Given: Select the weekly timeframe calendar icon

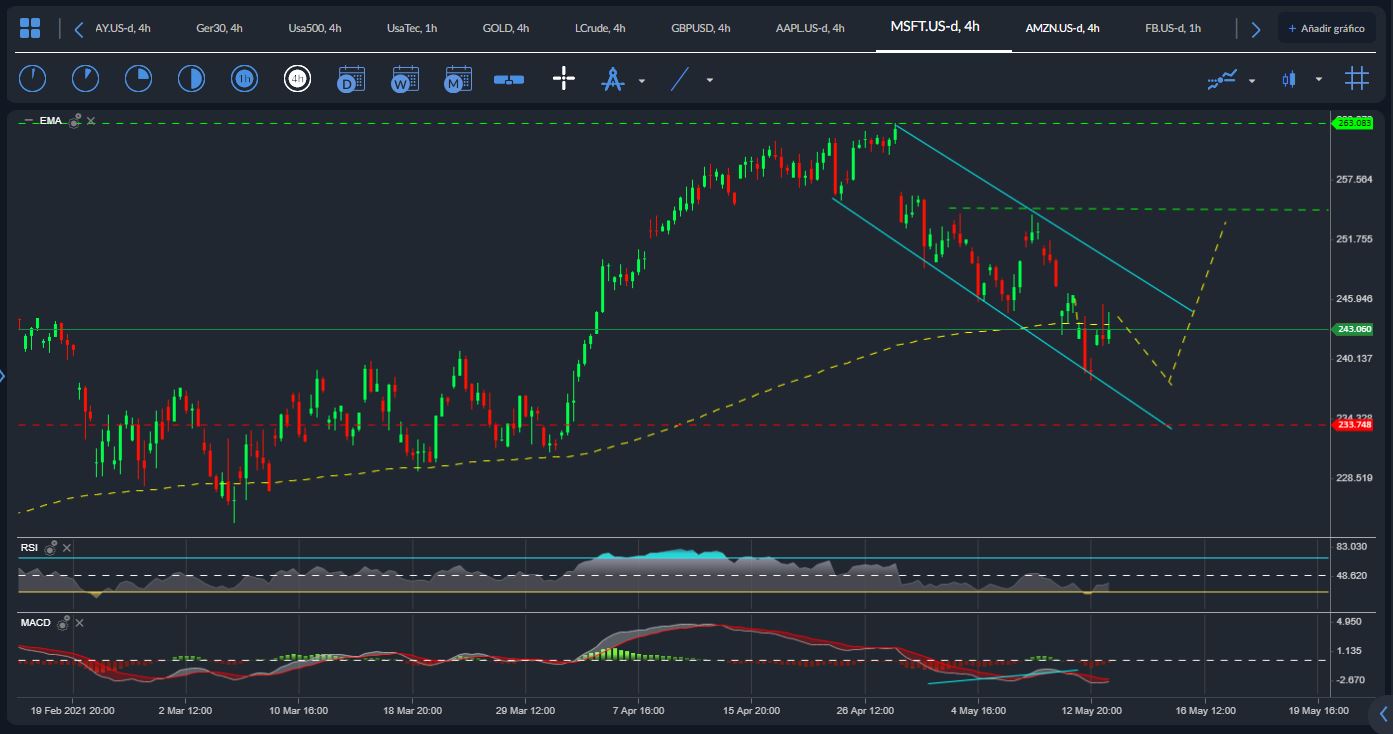Looking at the screenshot, I should tap(405, 79).
